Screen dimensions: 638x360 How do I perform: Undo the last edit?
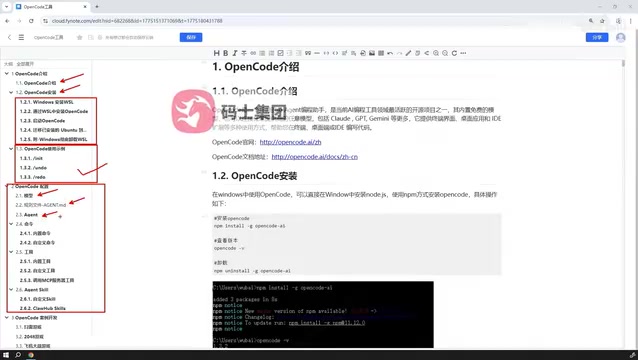390,53
